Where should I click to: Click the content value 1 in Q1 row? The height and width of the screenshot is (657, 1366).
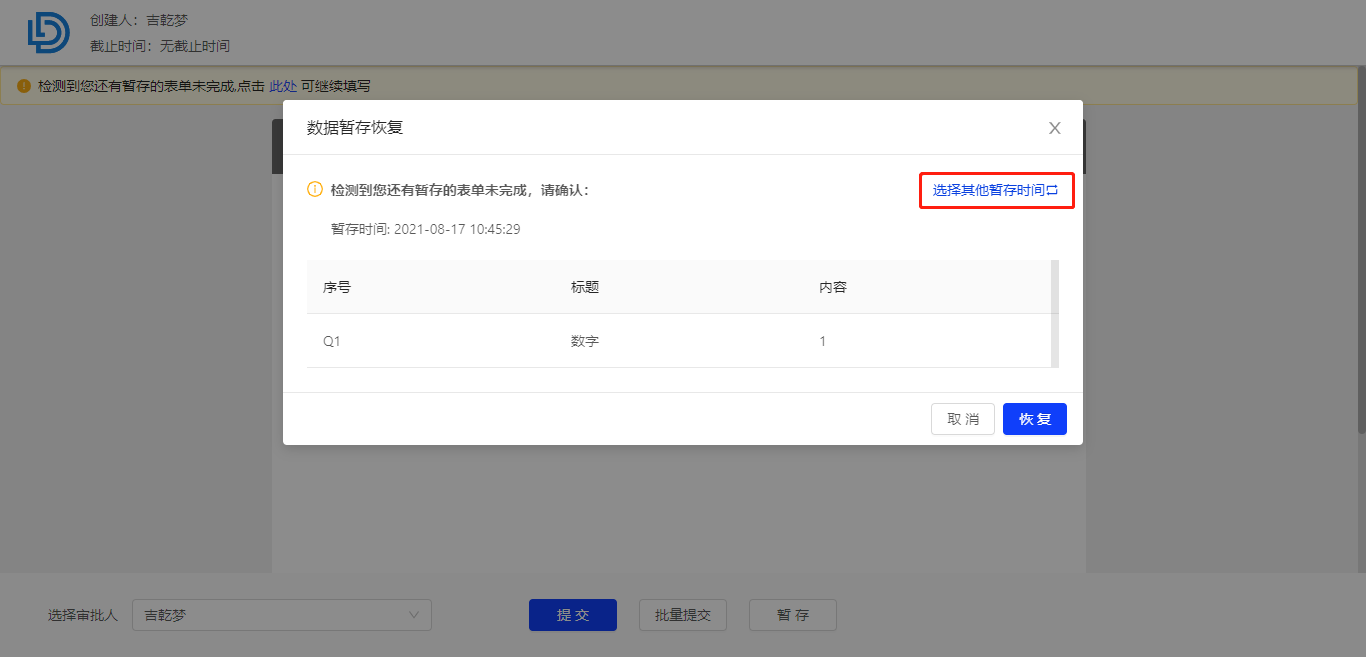(823, 341)
